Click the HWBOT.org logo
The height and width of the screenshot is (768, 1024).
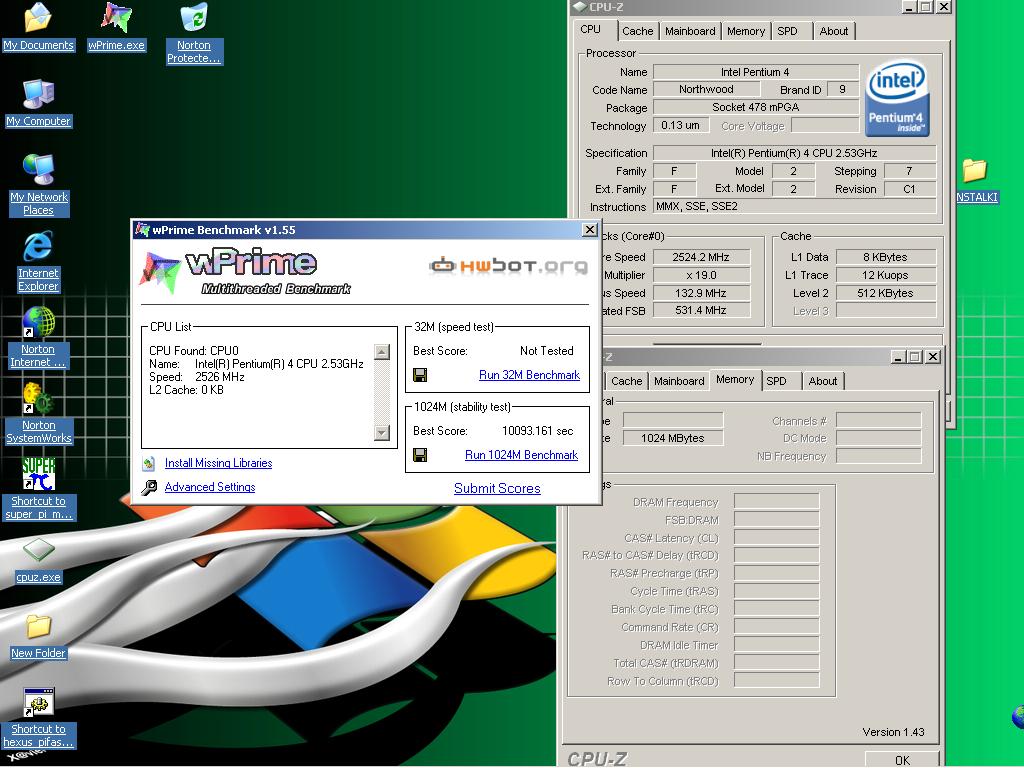(x=508, y=266)
